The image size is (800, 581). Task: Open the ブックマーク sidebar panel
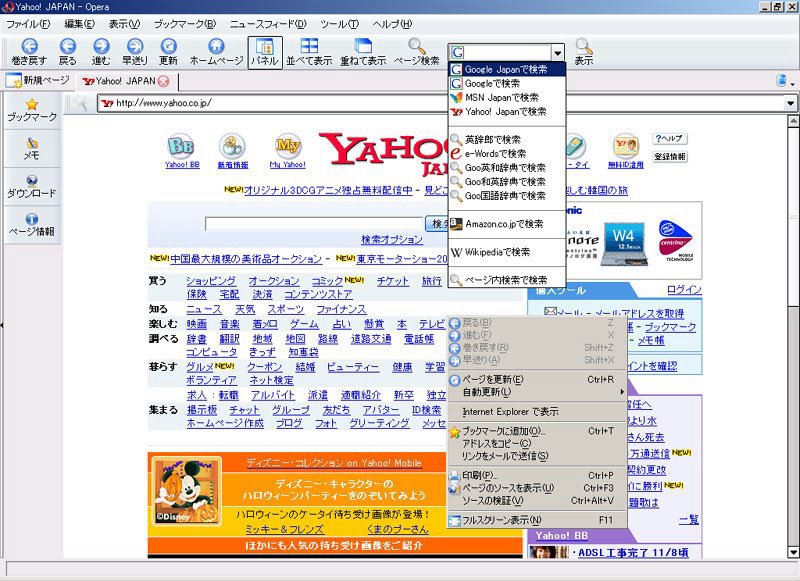[x=32, y=110]
